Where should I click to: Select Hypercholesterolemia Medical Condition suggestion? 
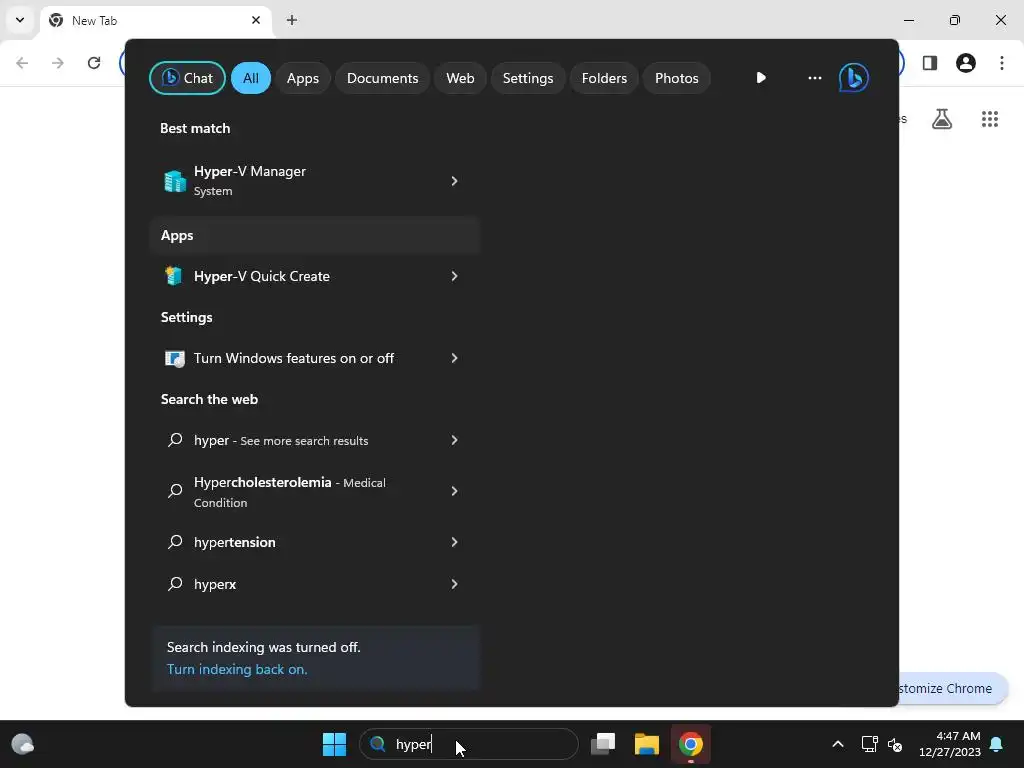point(290,492)
